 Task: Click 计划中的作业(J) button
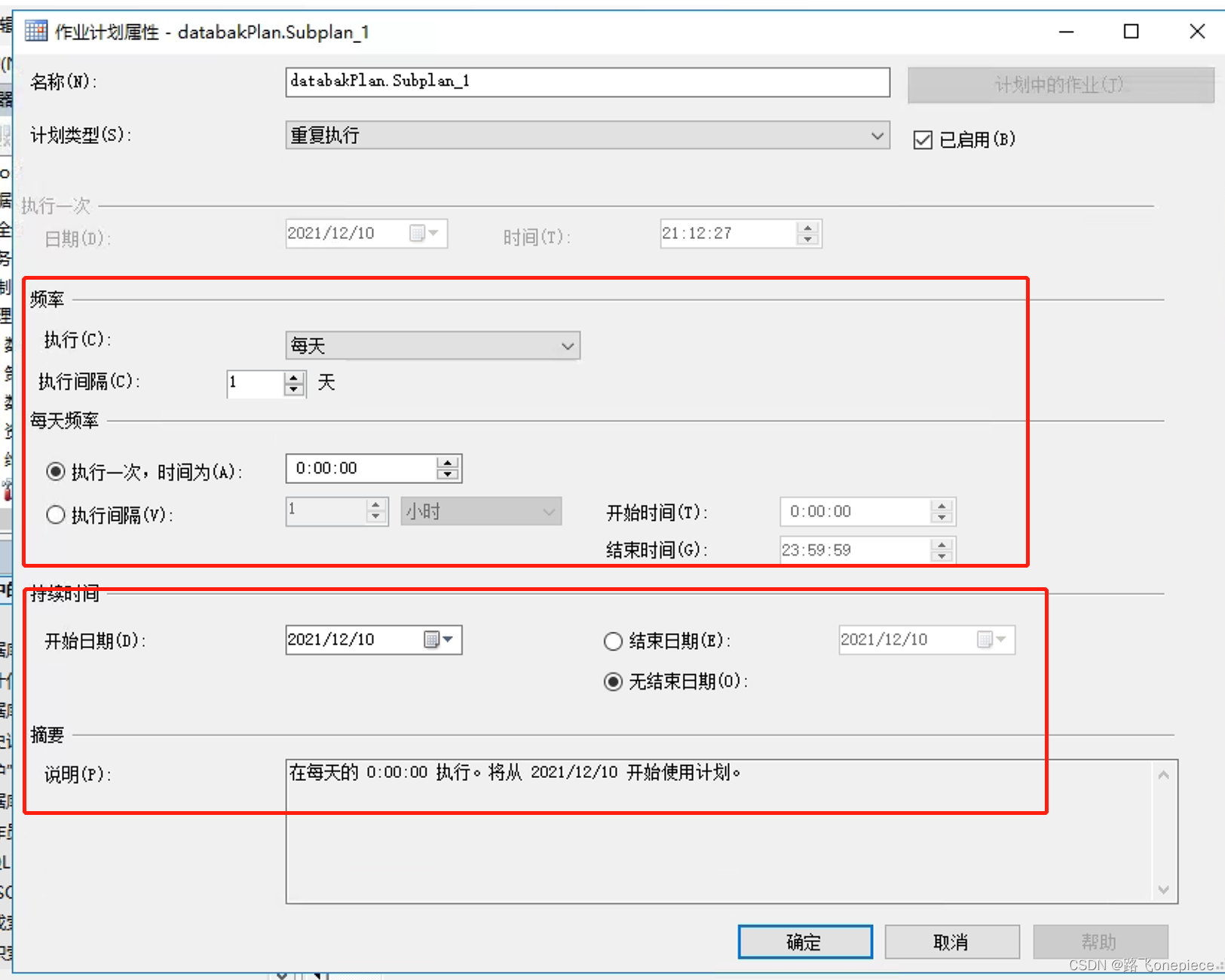(1061, 85)
